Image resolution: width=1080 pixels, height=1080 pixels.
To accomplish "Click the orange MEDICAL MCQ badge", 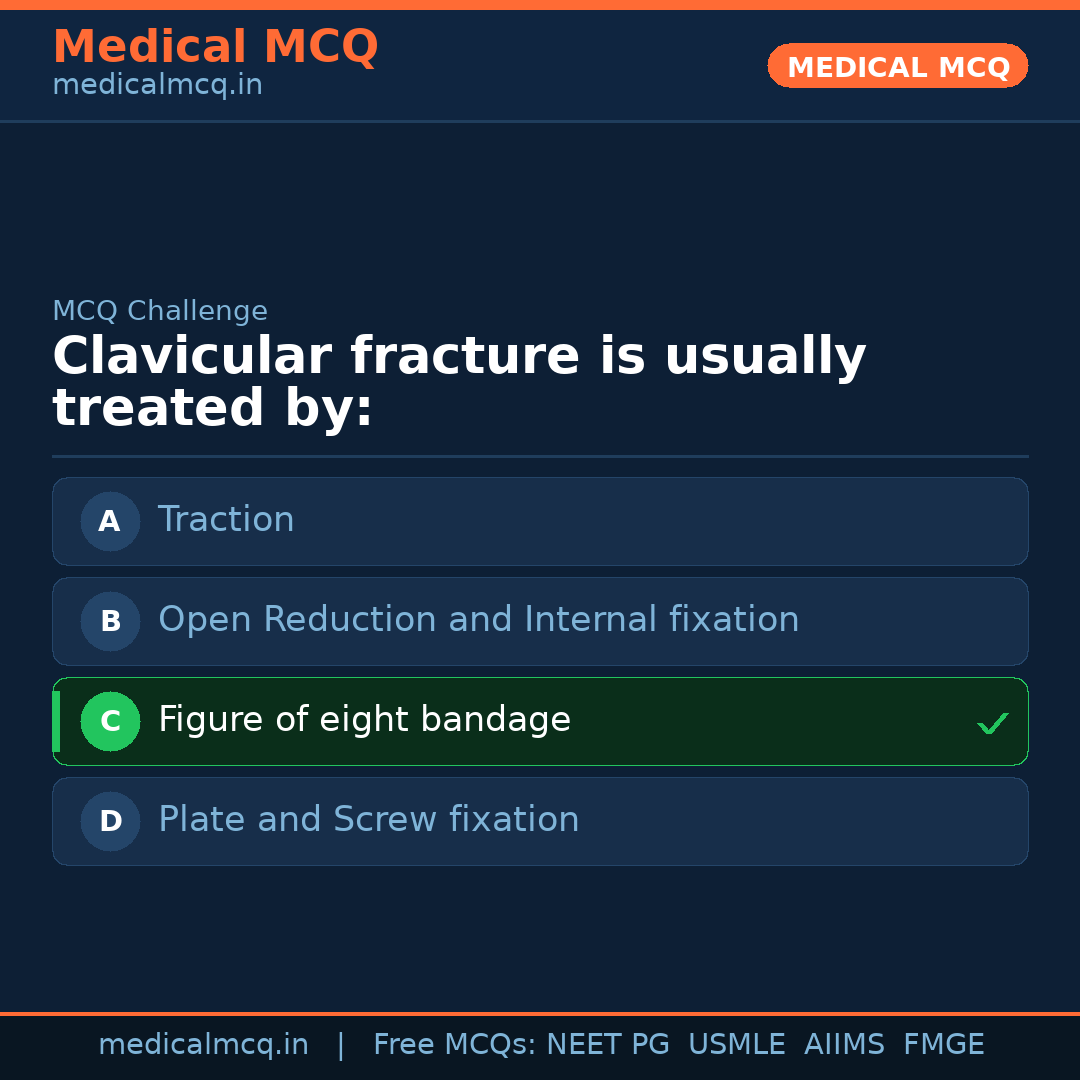I will point(897,67).
